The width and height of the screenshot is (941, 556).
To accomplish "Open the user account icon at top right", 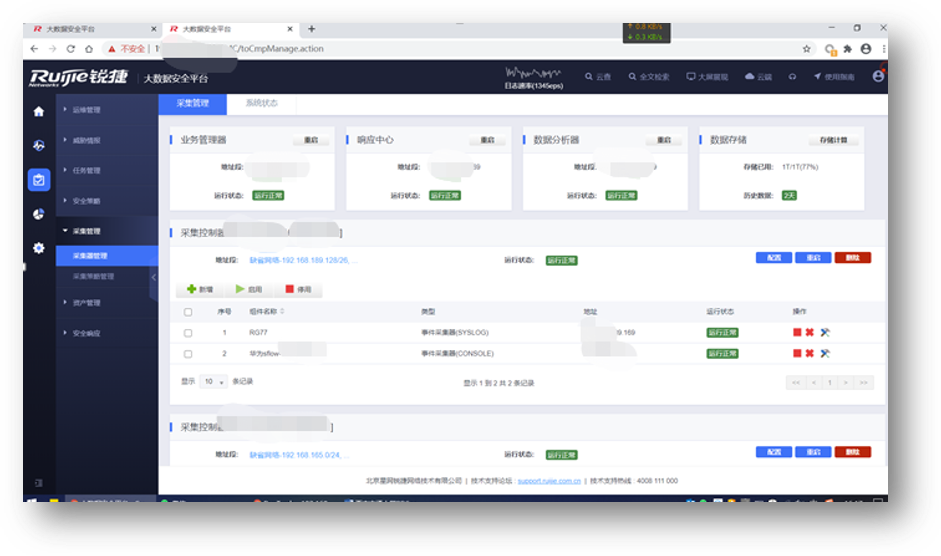I will point(878,76).
